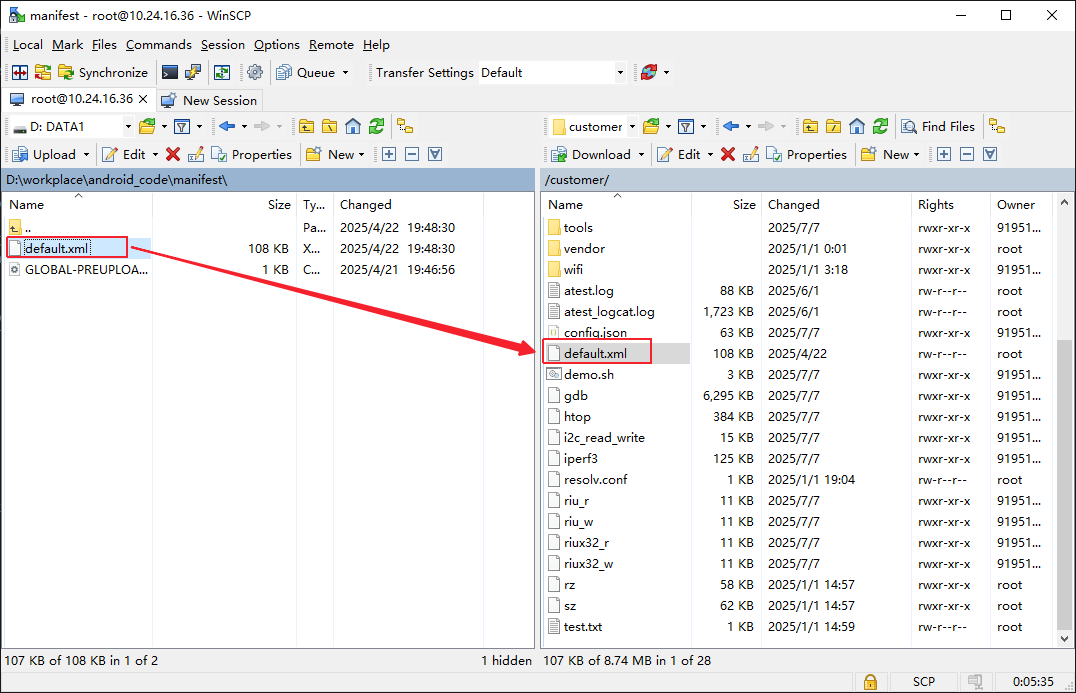
Task: Delete the selected remote file with red X
Action: click(x=728, y=154)
